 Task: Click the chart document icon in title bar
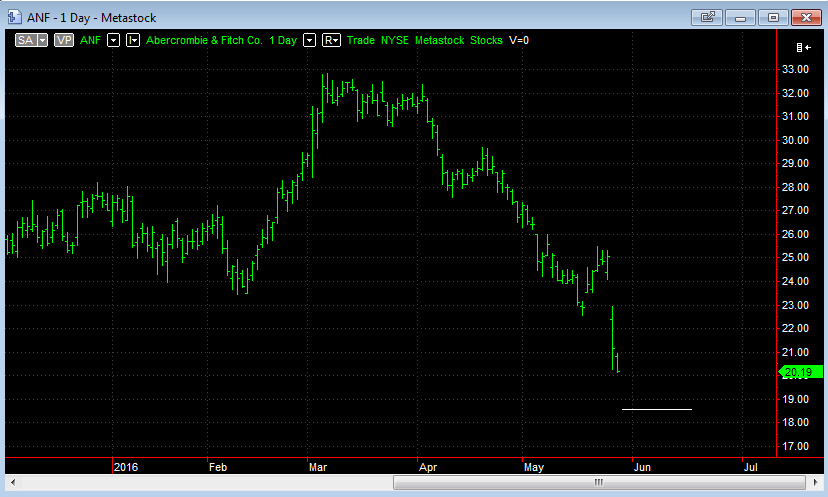point(14,17)
